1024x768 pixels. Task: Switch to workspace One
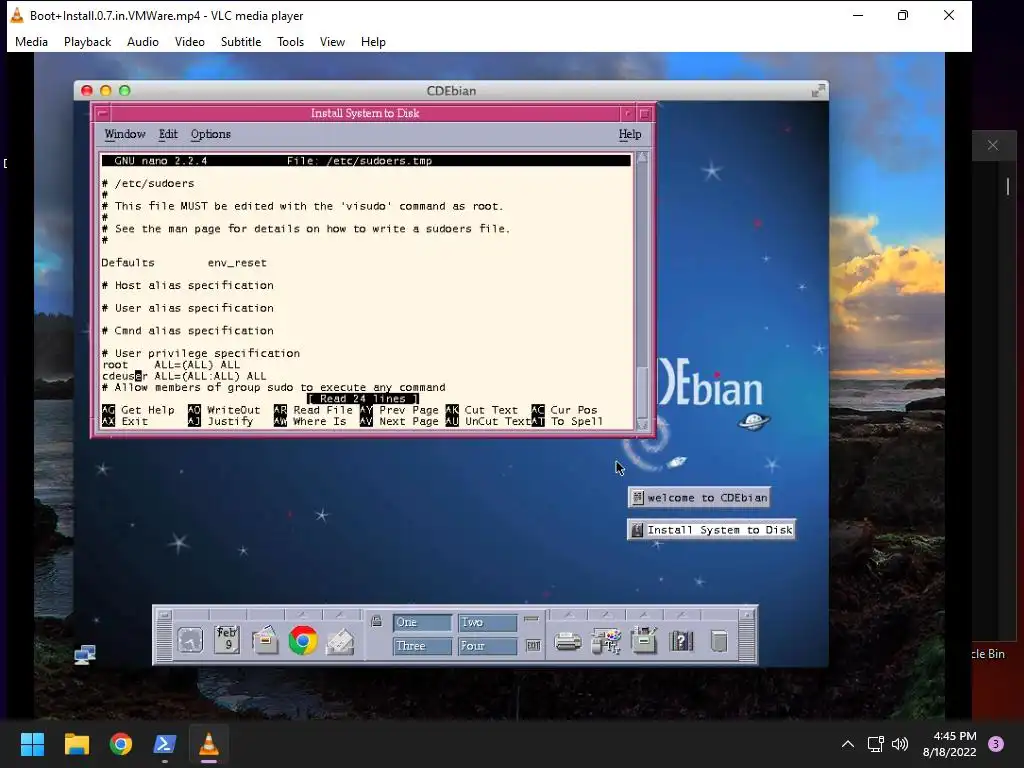click(422, 622)
